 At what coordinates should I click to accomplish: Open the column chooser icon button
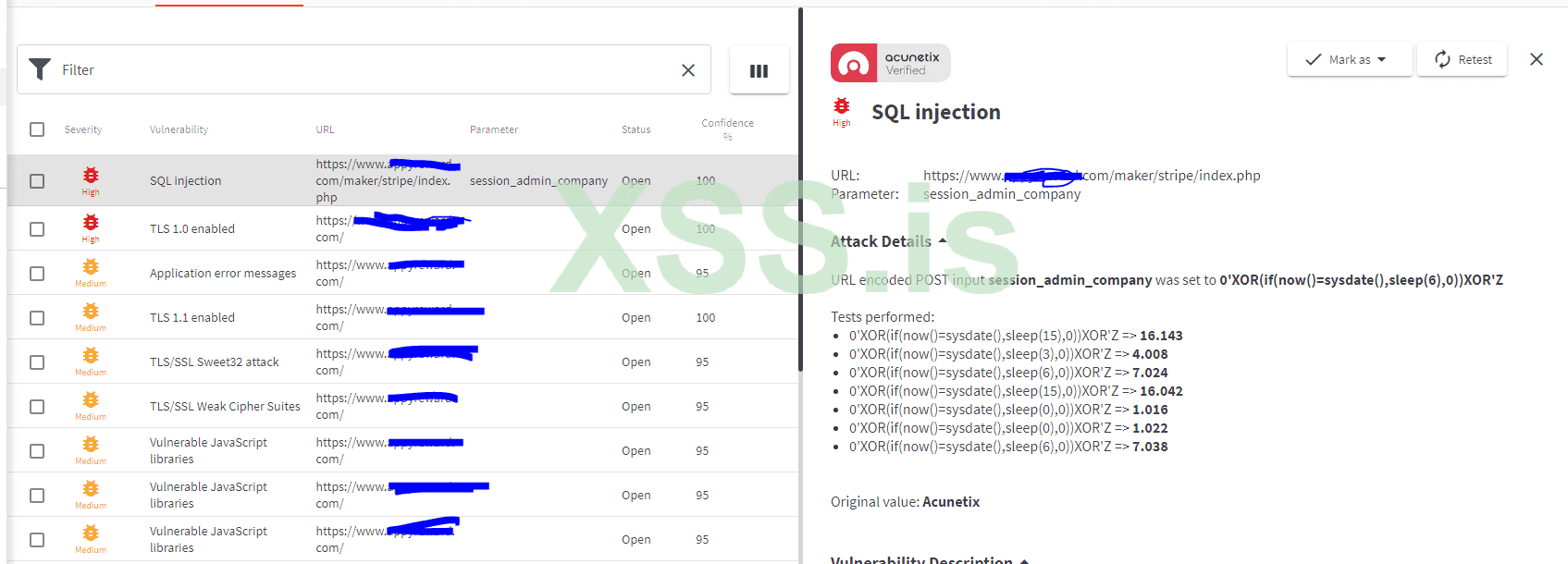tap(759, 70)
